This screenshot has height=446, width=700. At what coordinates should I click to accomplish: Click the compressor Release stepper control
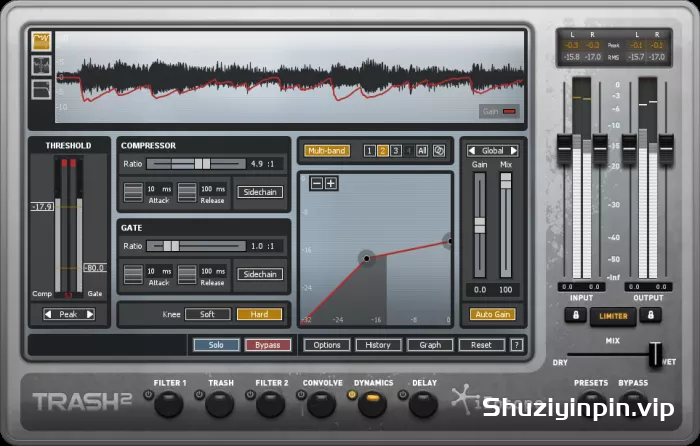click(x=187, y=192)
